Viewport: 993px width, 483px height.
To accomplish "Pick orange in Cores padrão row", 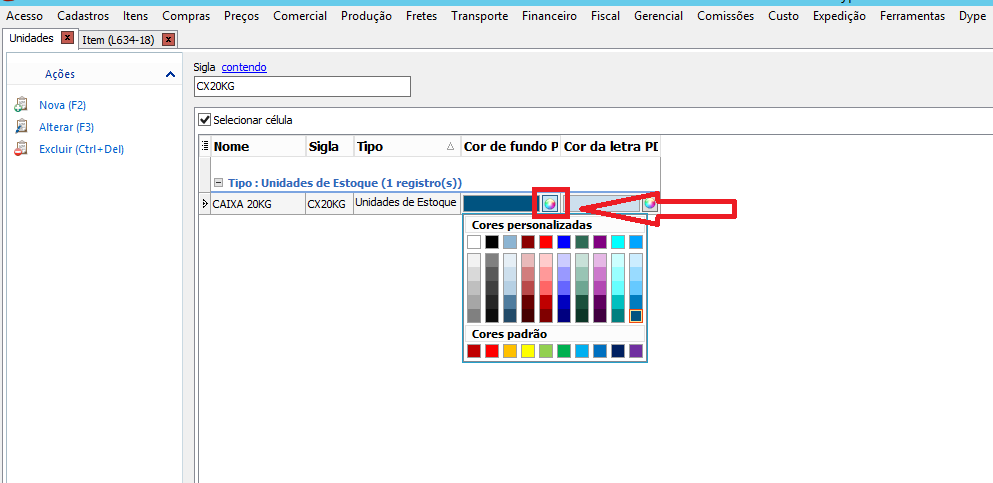I will (510, 351).
